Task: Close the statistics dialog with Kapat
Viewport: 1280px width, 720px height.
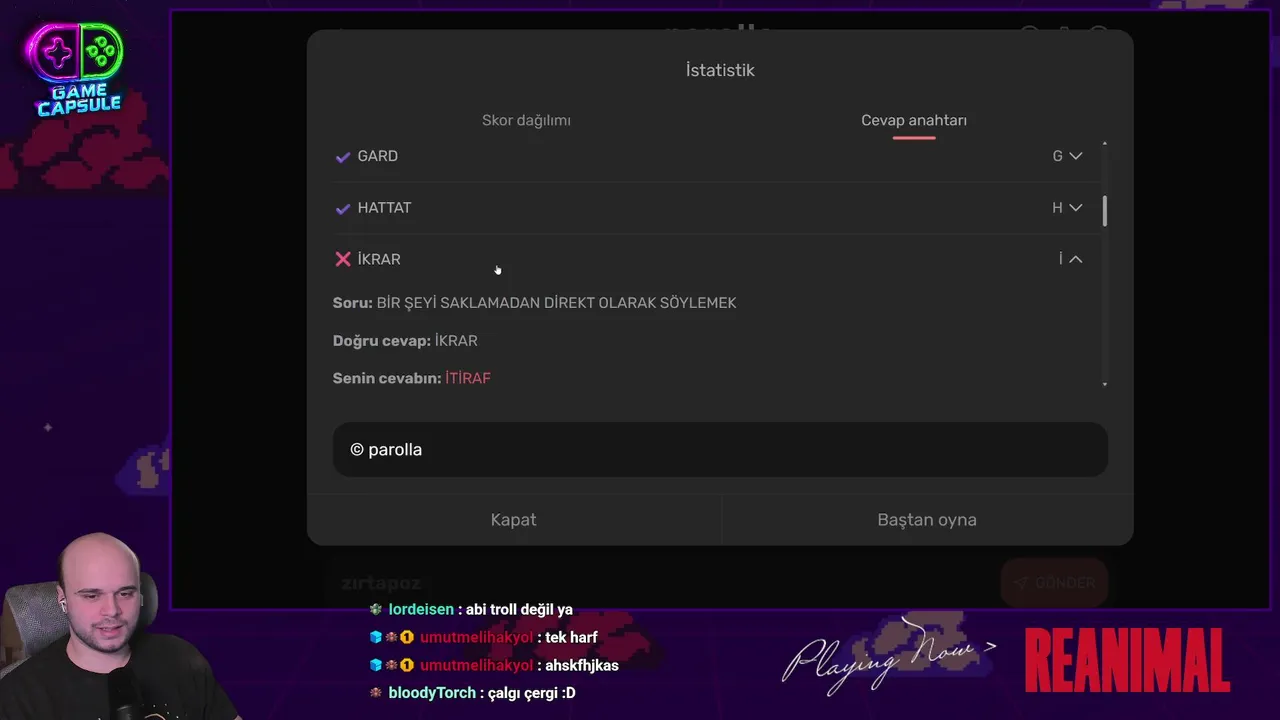Action: click(x=513, y=520)
